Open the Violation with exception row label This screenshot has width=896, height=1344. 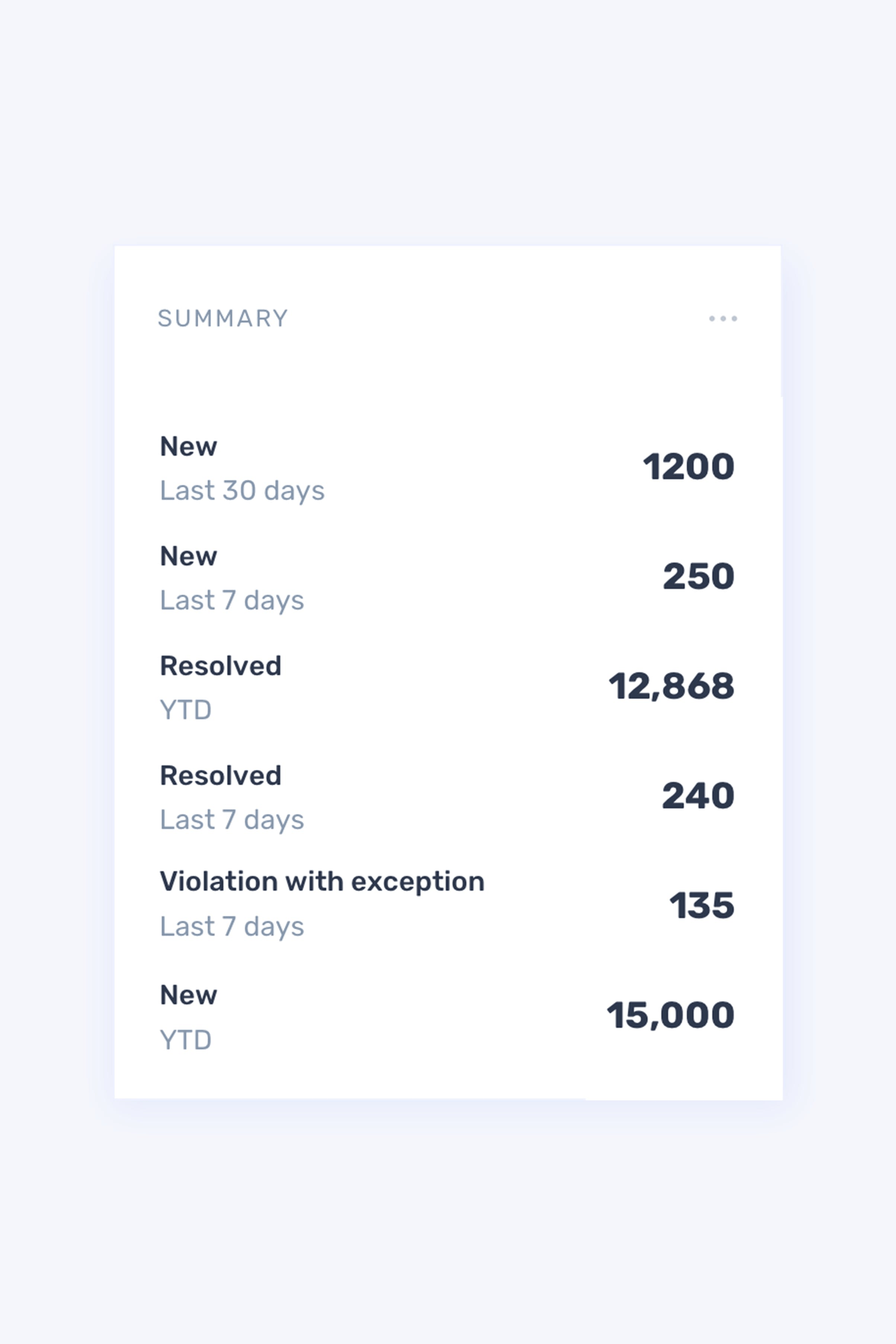point(322,882)
